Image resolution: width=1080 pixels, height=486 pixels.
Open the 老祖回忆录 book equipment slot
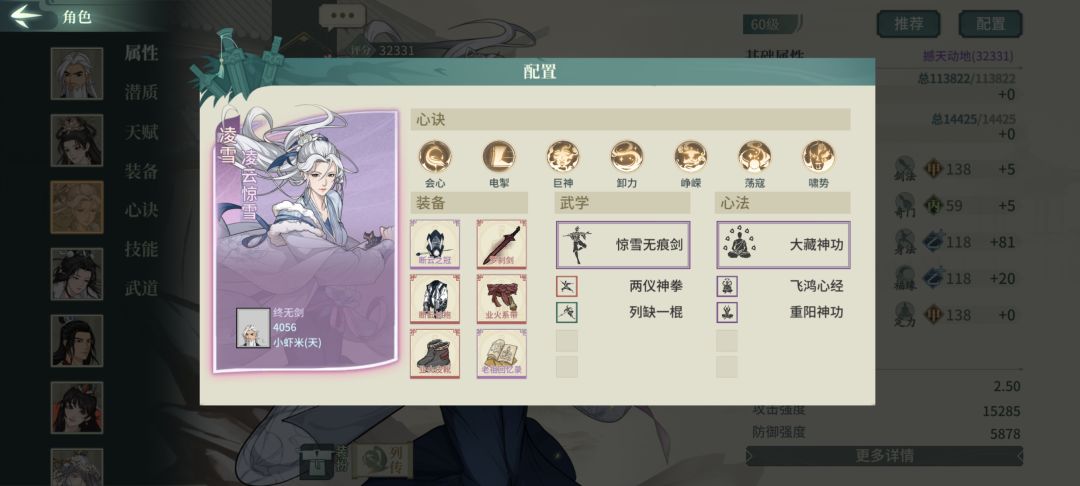pyautogui.click(x=501, y=353)
